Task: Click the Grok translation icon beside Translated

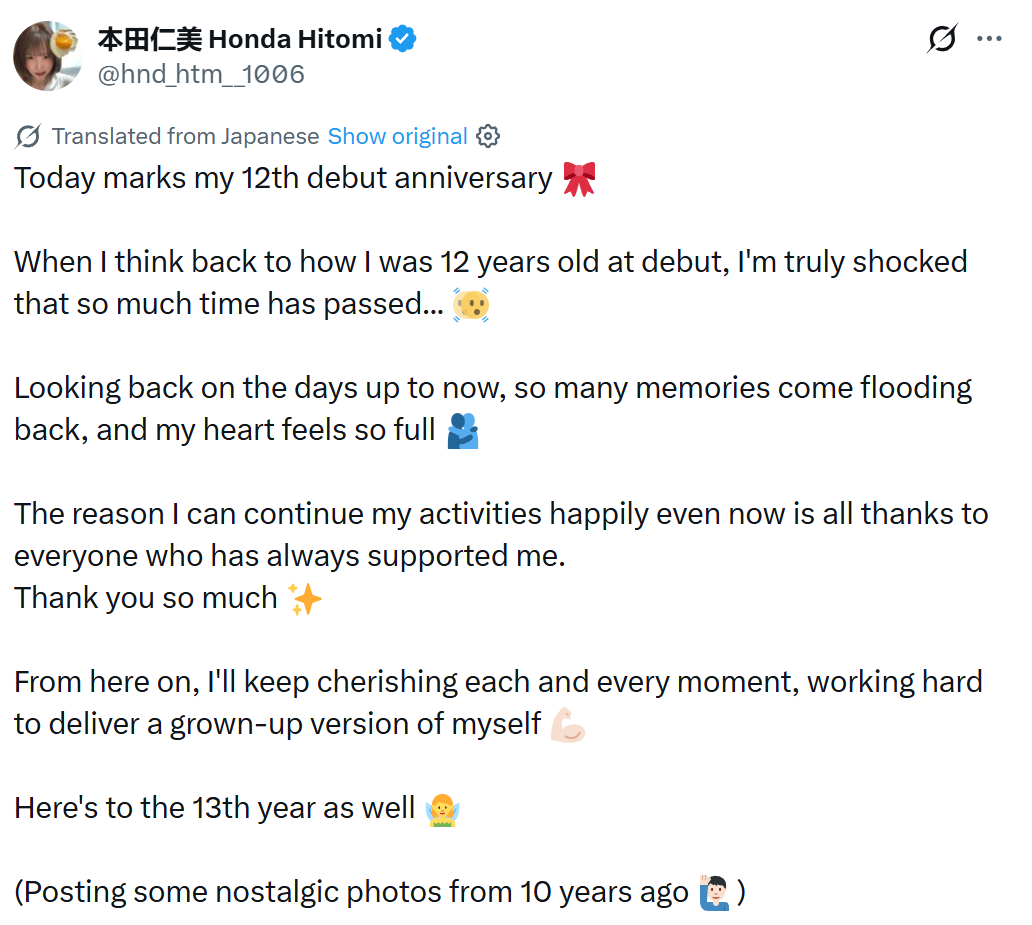Action: 28,136
